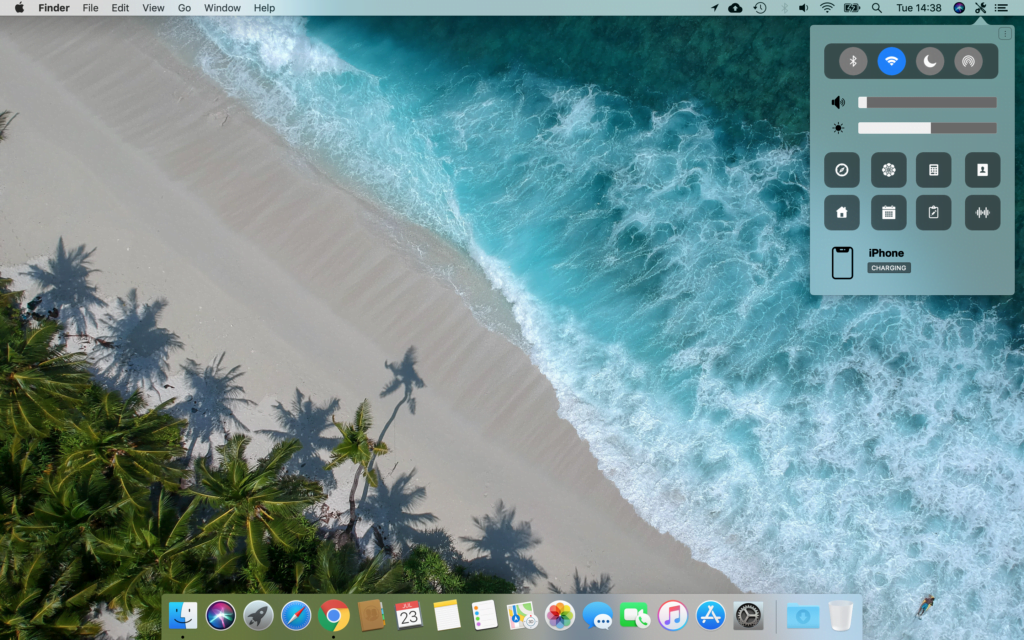Open the View menu
The width and height of the screenshot is (1024, 640).
[x=153, y=8]
